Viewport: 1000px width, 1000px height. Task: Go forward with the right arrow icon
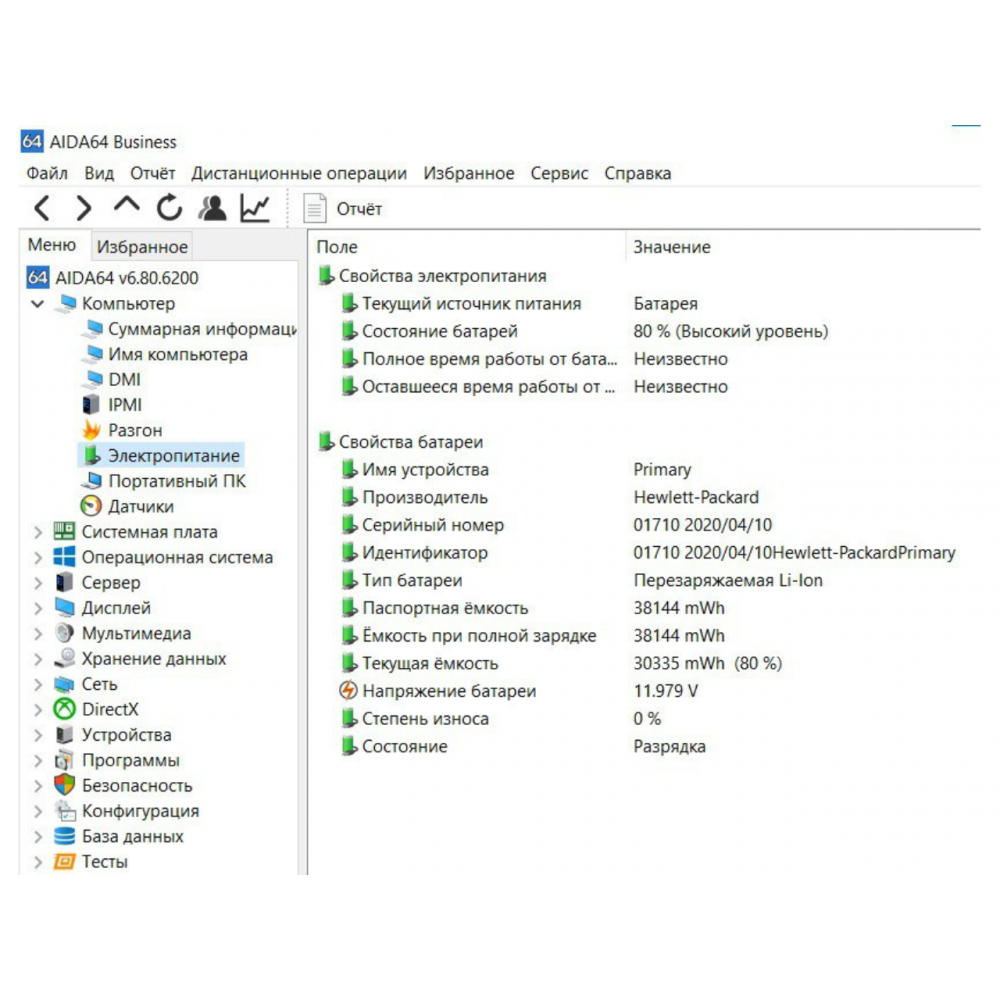pyautogui.click(x=84, y=209)
